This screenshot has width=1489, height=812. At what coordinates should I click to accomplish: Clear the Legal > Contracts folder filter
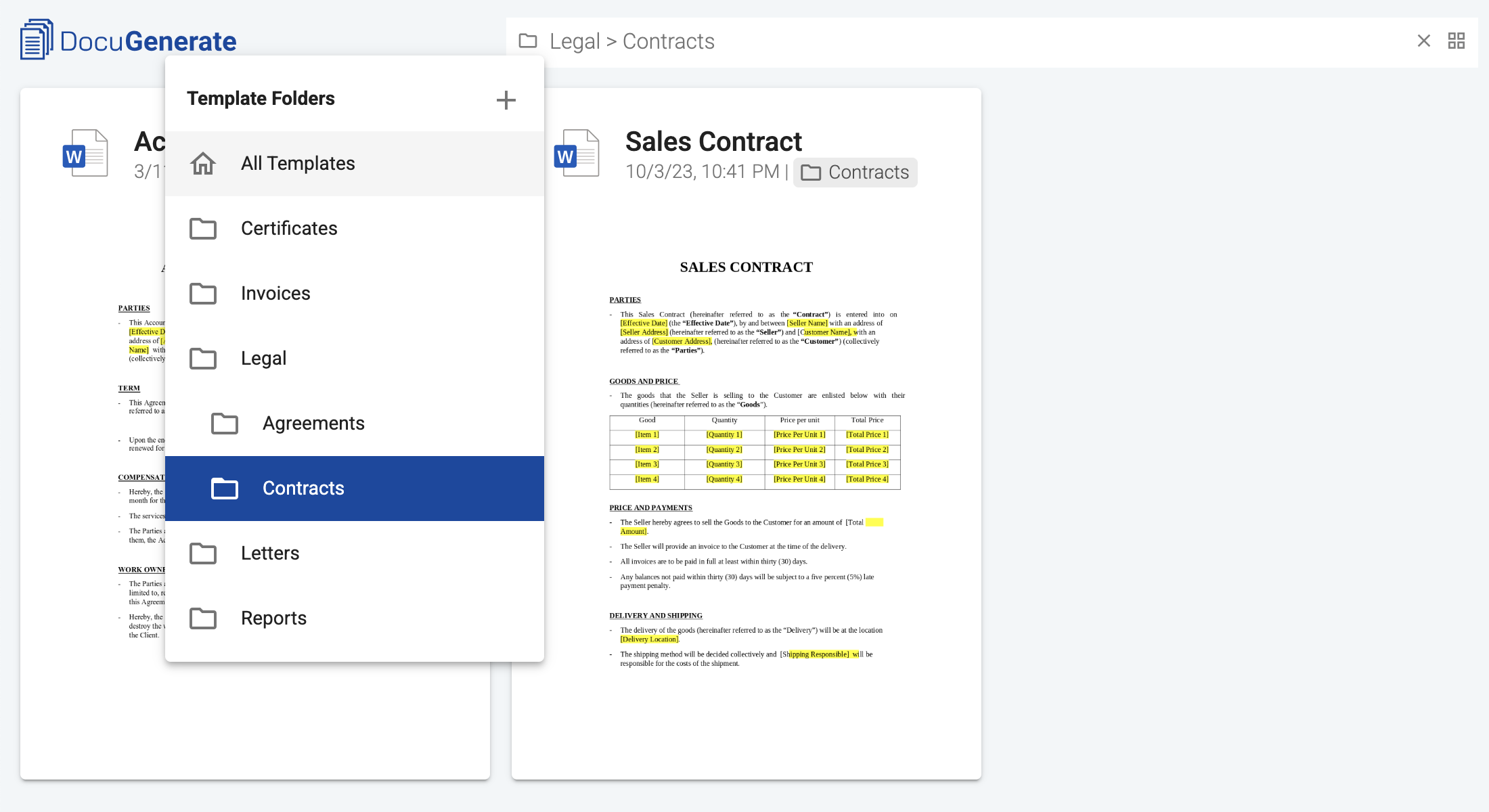coord(1424,41)
